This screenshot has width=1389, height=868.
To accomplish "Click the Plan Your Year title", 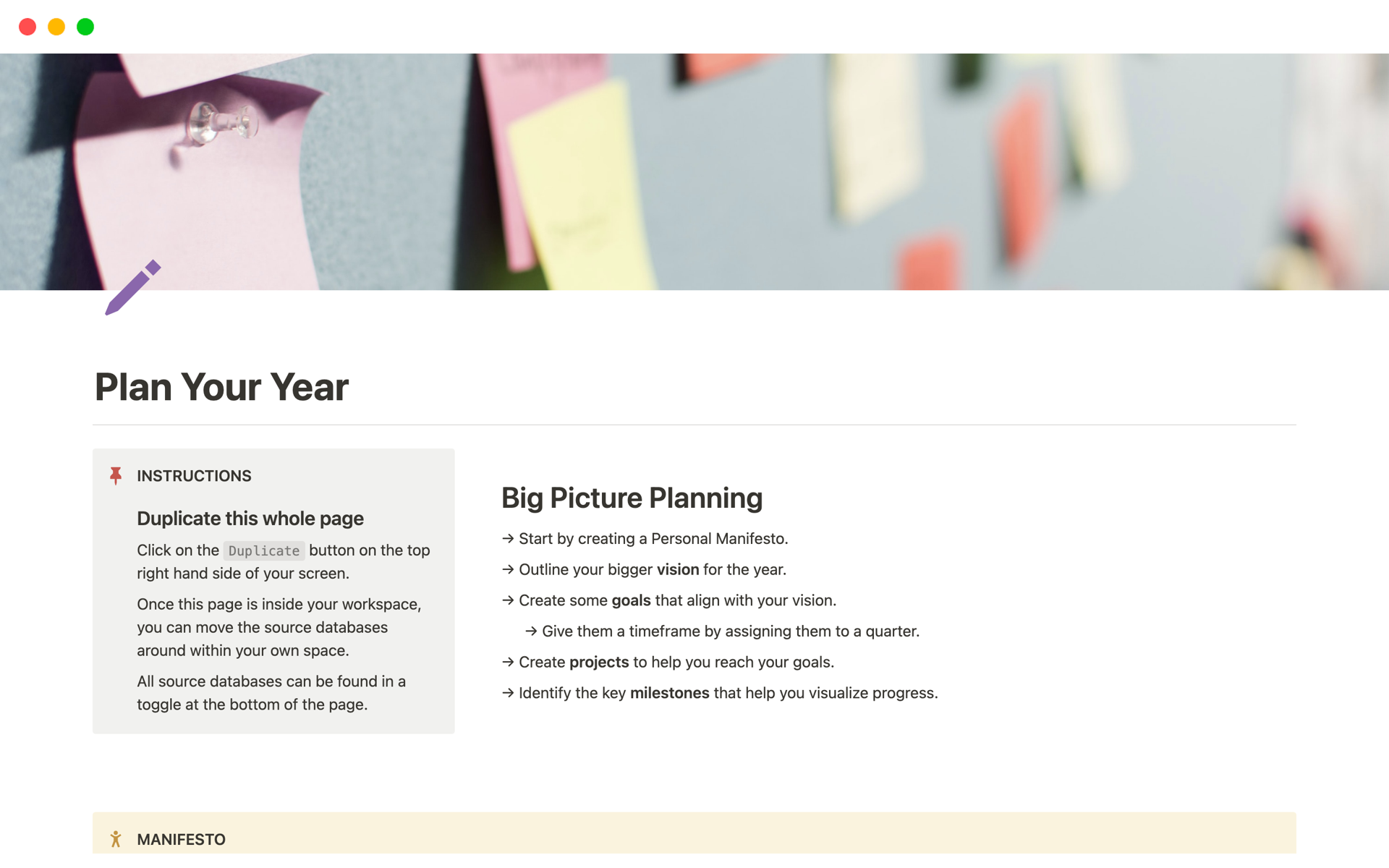I will [221, 387].
